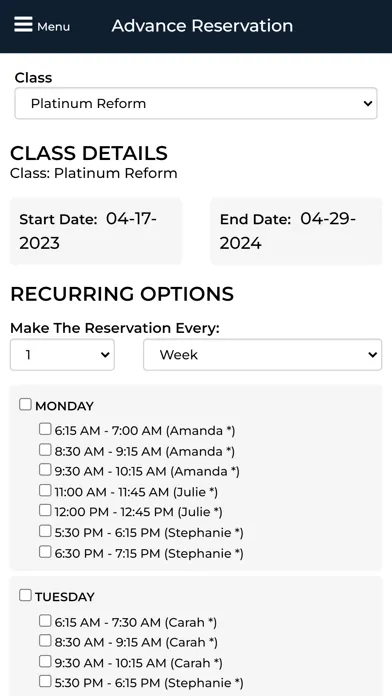Screen dimensions: 392x696
Task: Open the Week frequency dropdown
Action: tap(262, 355)
